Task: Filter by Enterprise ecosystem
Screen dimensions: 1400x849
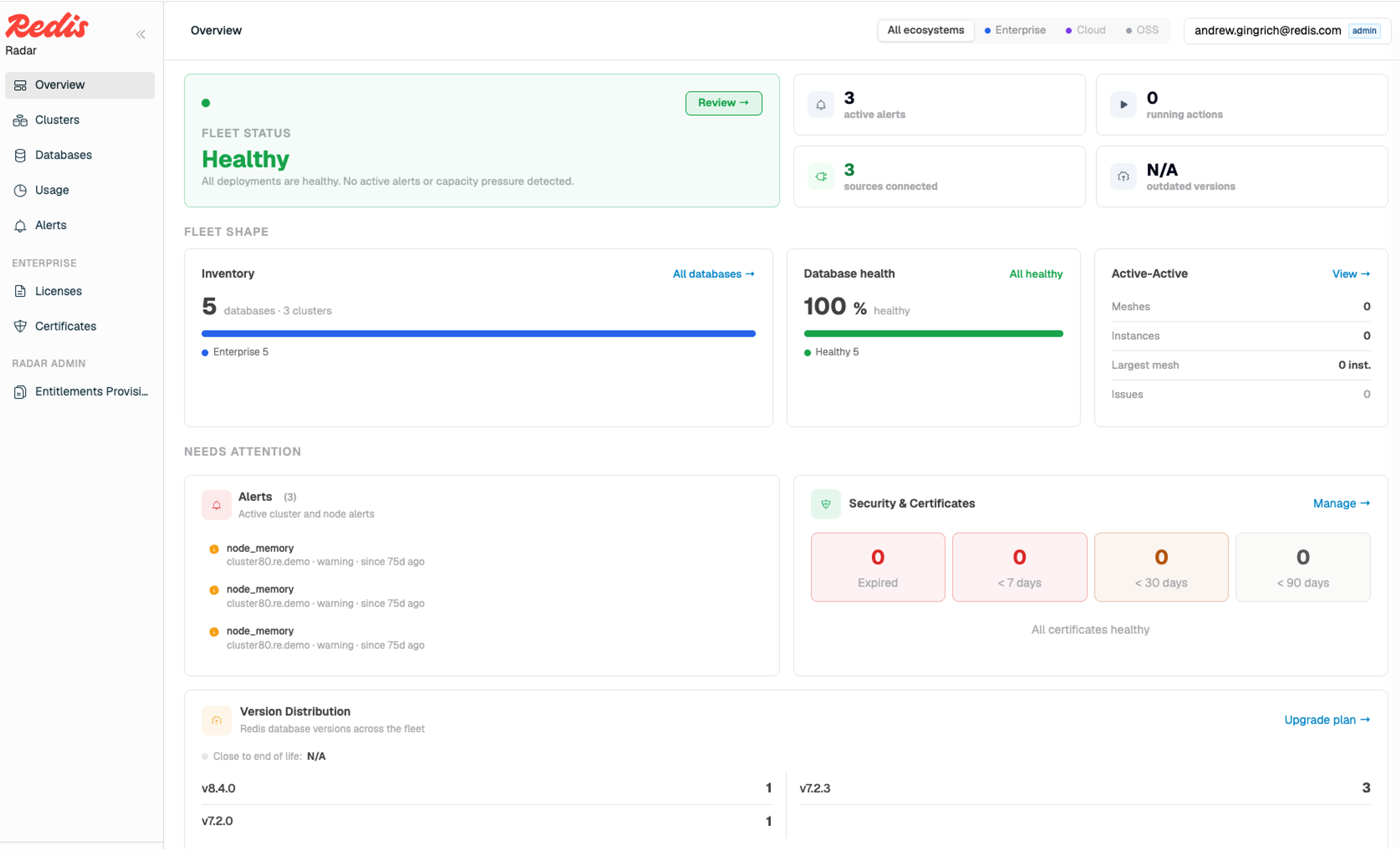Action: (x=1015, y=31)
